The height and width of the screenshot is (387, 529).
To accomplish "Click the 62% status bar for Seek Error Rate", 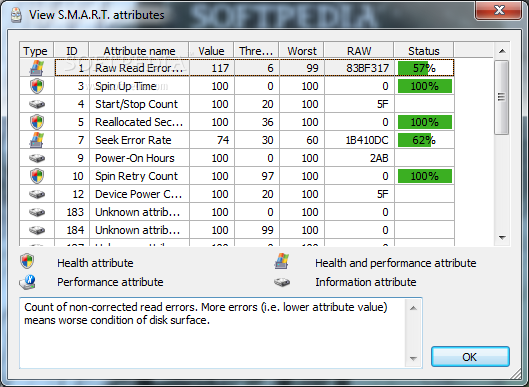I will [x=424, y=140].
